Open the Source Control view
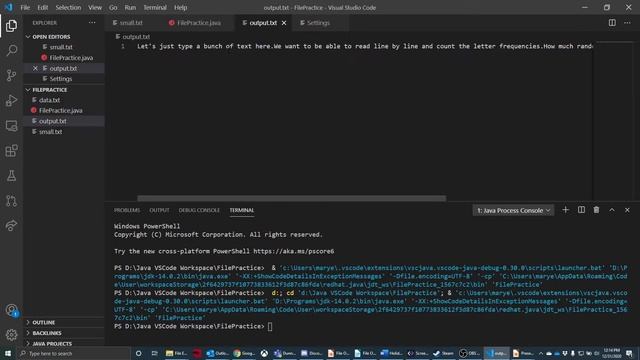 click(x=11, y=76)
